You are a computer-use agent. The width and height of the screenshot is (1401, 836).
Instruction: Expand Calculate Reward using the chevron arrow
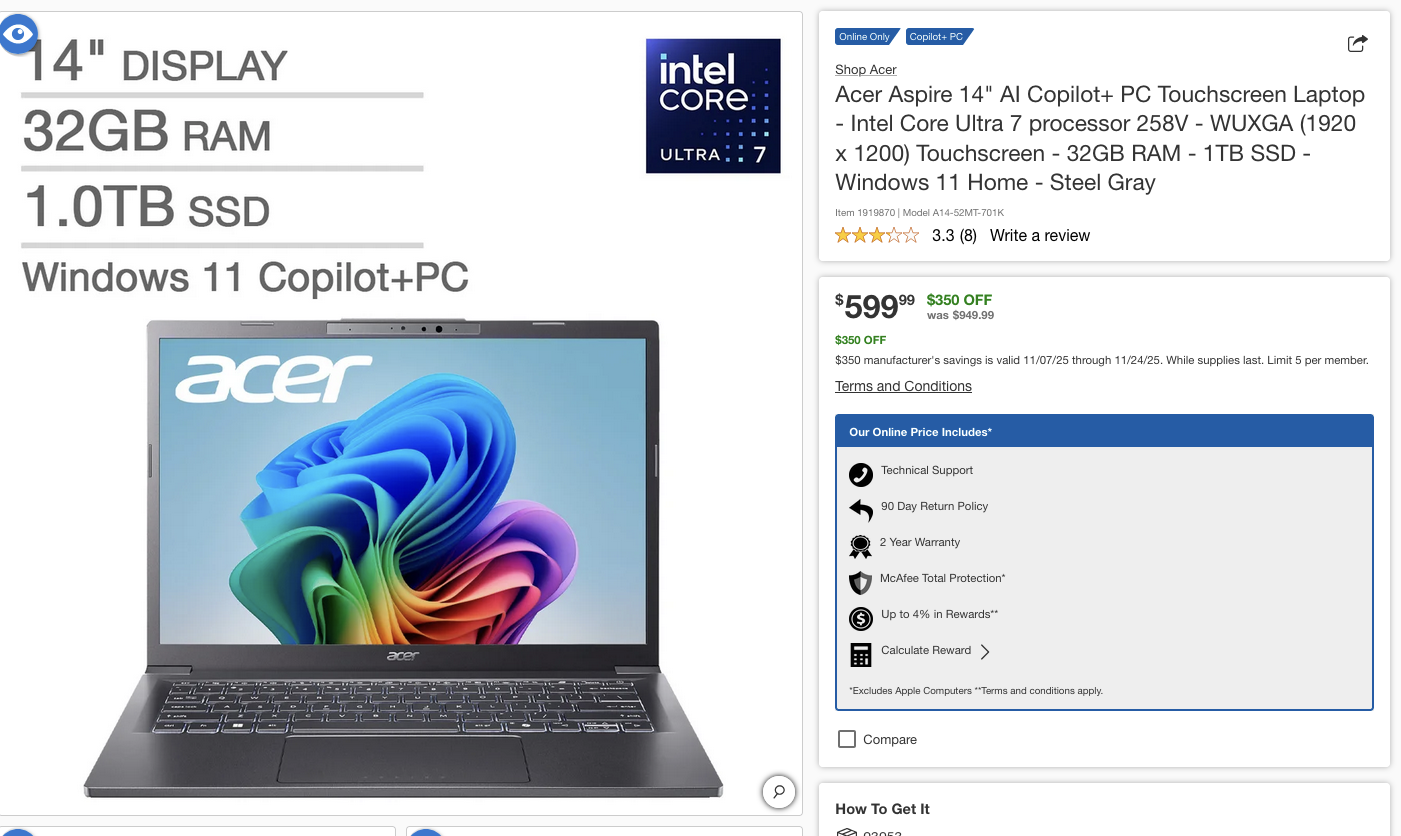click(985, 651)
